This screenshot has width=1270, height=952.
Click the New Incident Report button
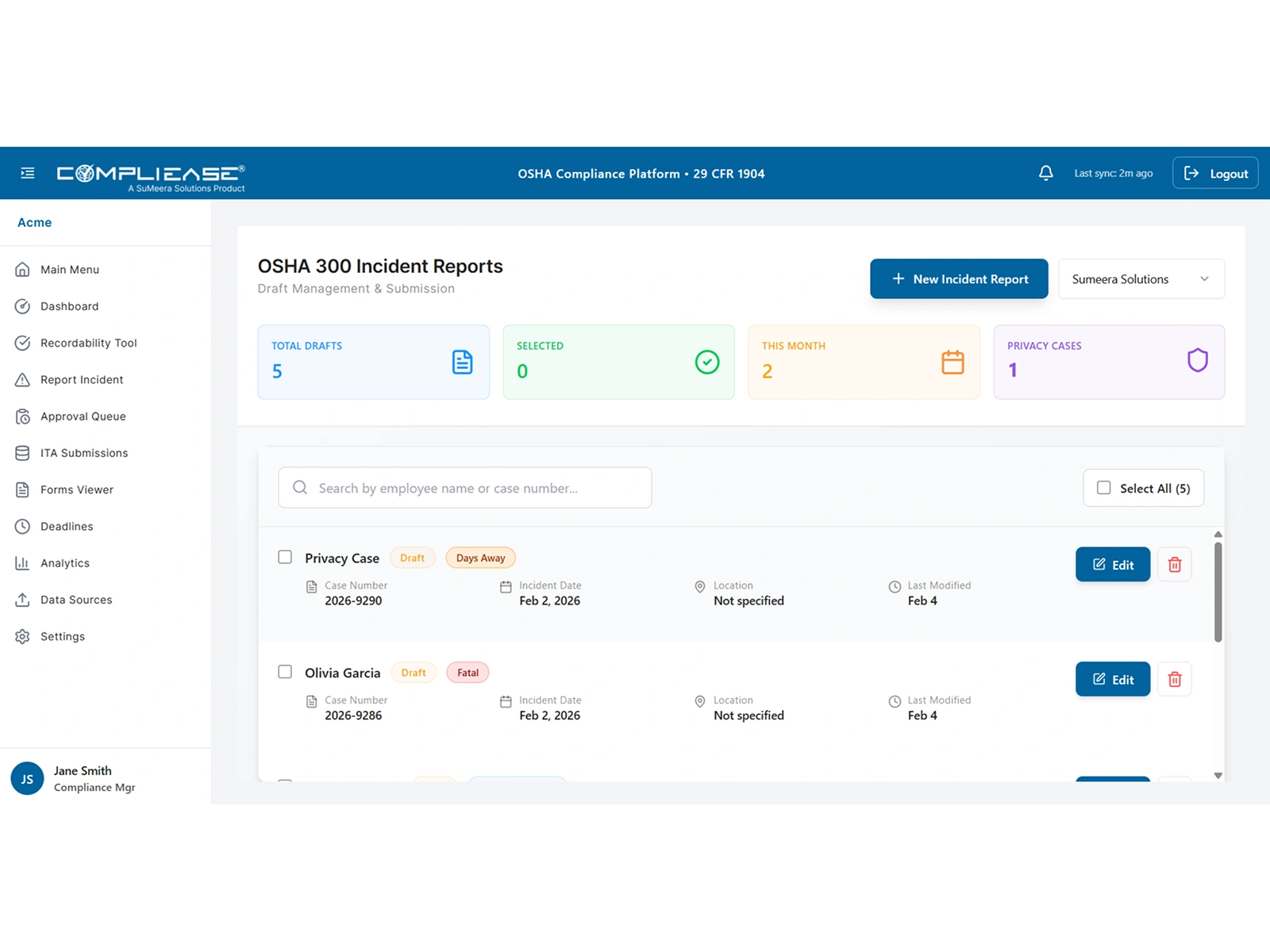(958, 278)
